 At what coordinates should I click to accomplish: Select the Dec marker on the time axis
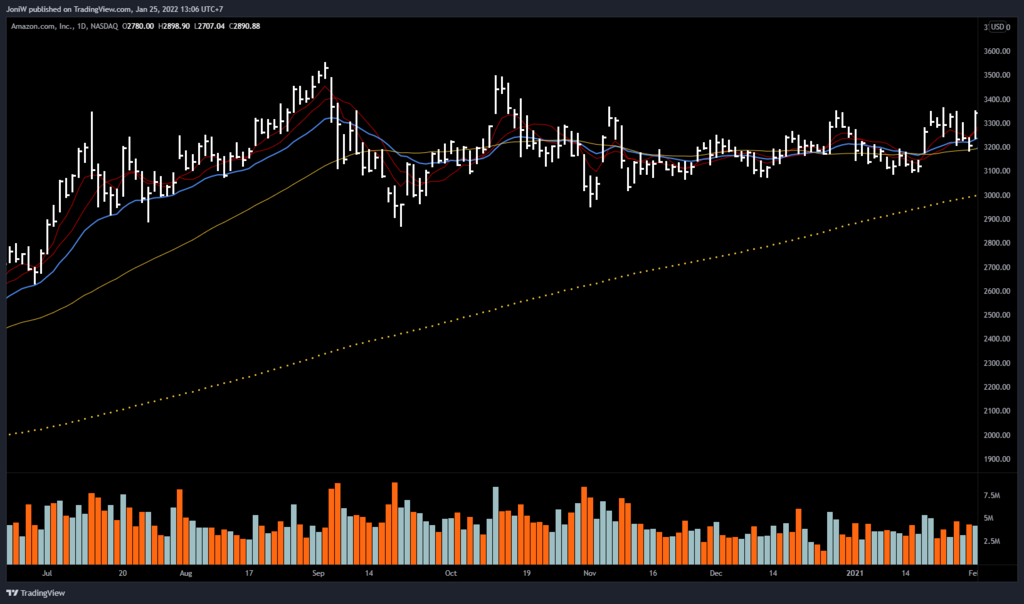pos(716,575)
